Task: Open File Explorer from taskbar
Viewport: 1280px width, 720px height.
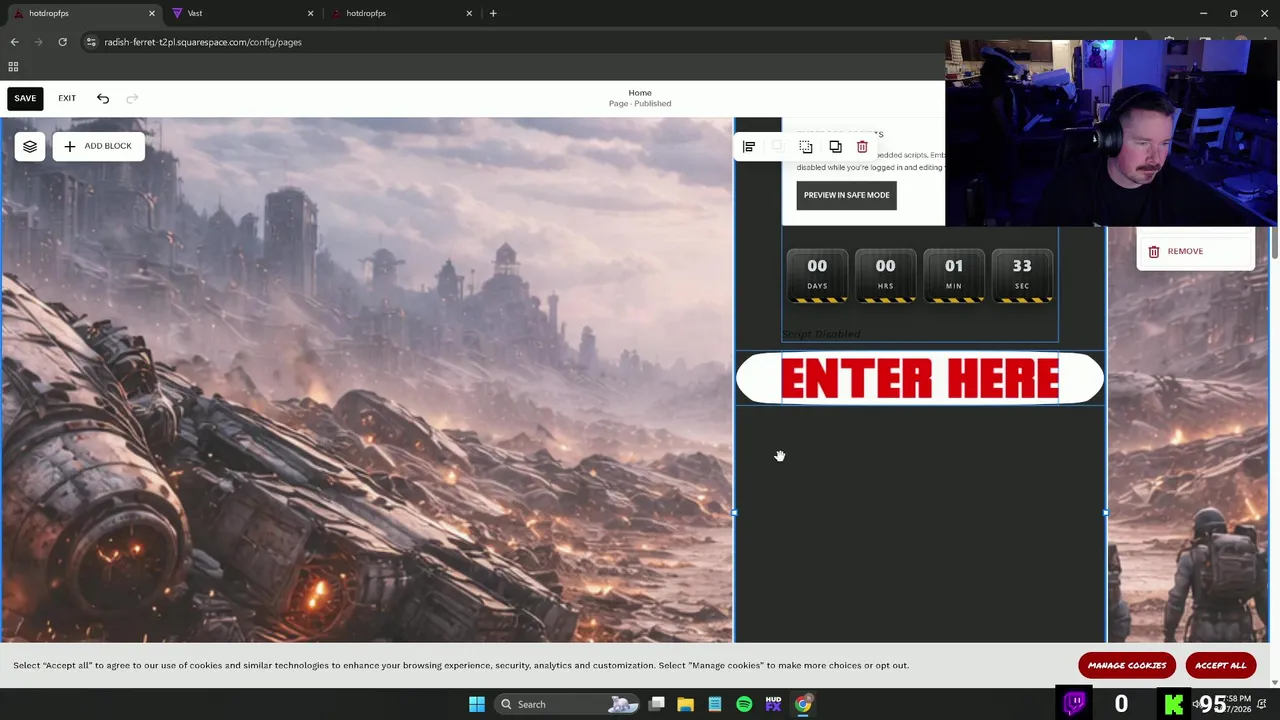Action: pyautogui.click(x=685, y=704)
